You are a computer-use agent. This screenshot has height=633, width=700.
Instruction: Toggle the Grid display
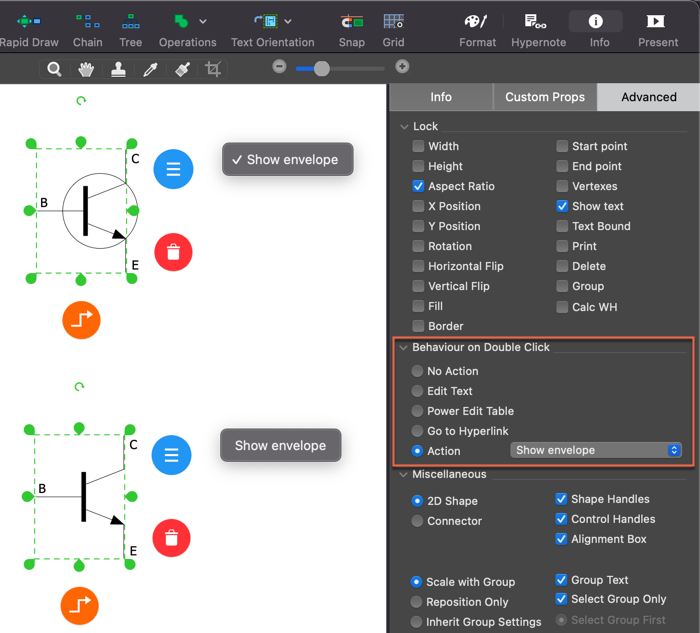pyautogui.click(x=393, y=22)
